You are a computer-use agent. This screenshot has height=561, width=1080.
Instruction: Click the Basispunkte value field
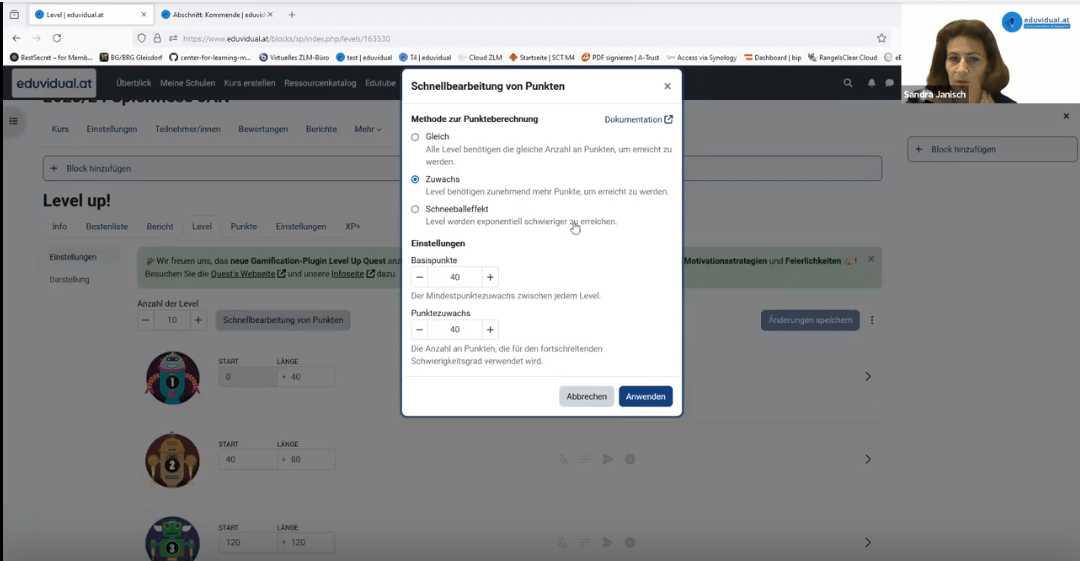455,277
